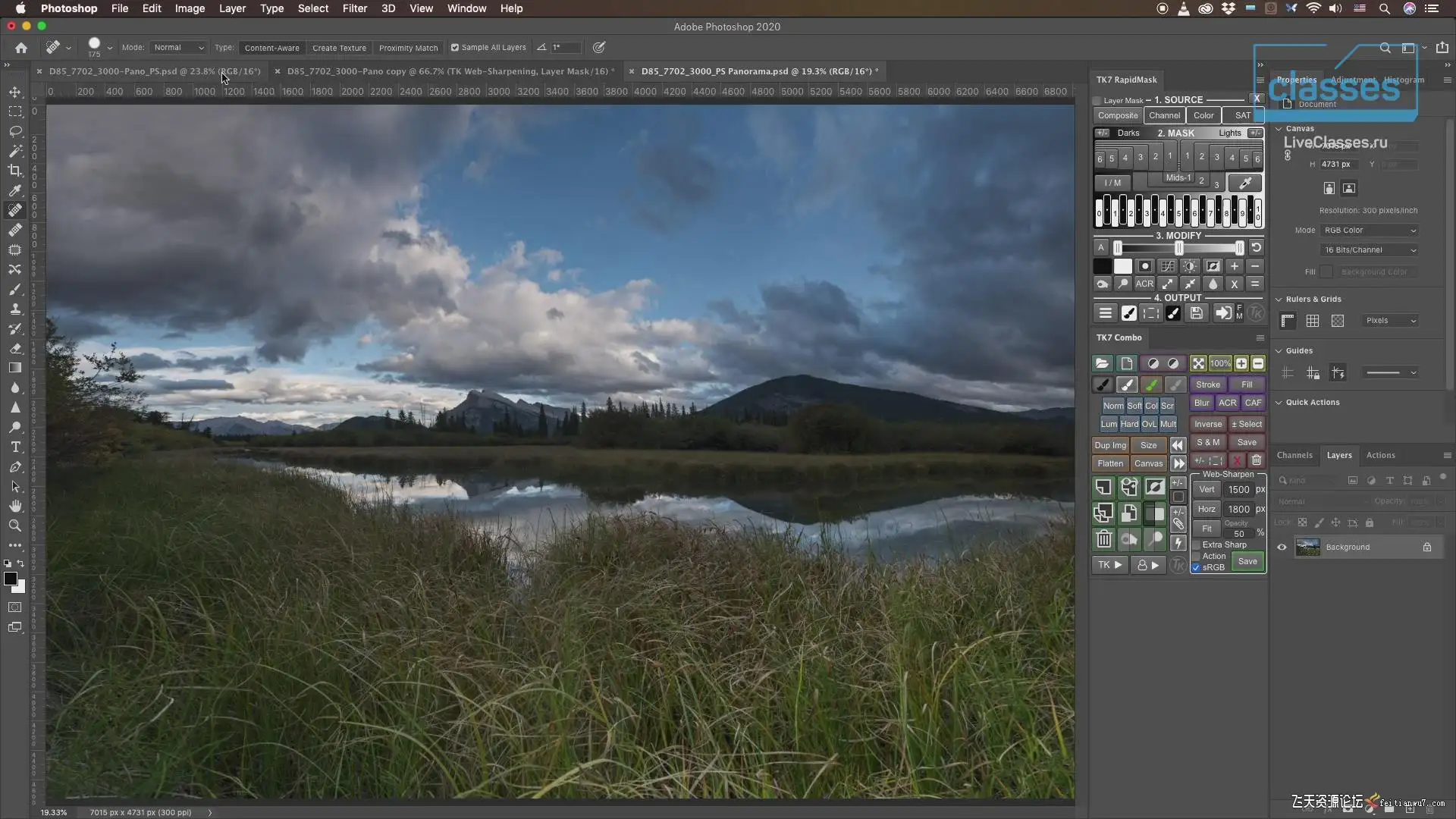Screen dimensions: 1456x819
Task: Select the Lasso tool
Action: [x=15, y=131]
